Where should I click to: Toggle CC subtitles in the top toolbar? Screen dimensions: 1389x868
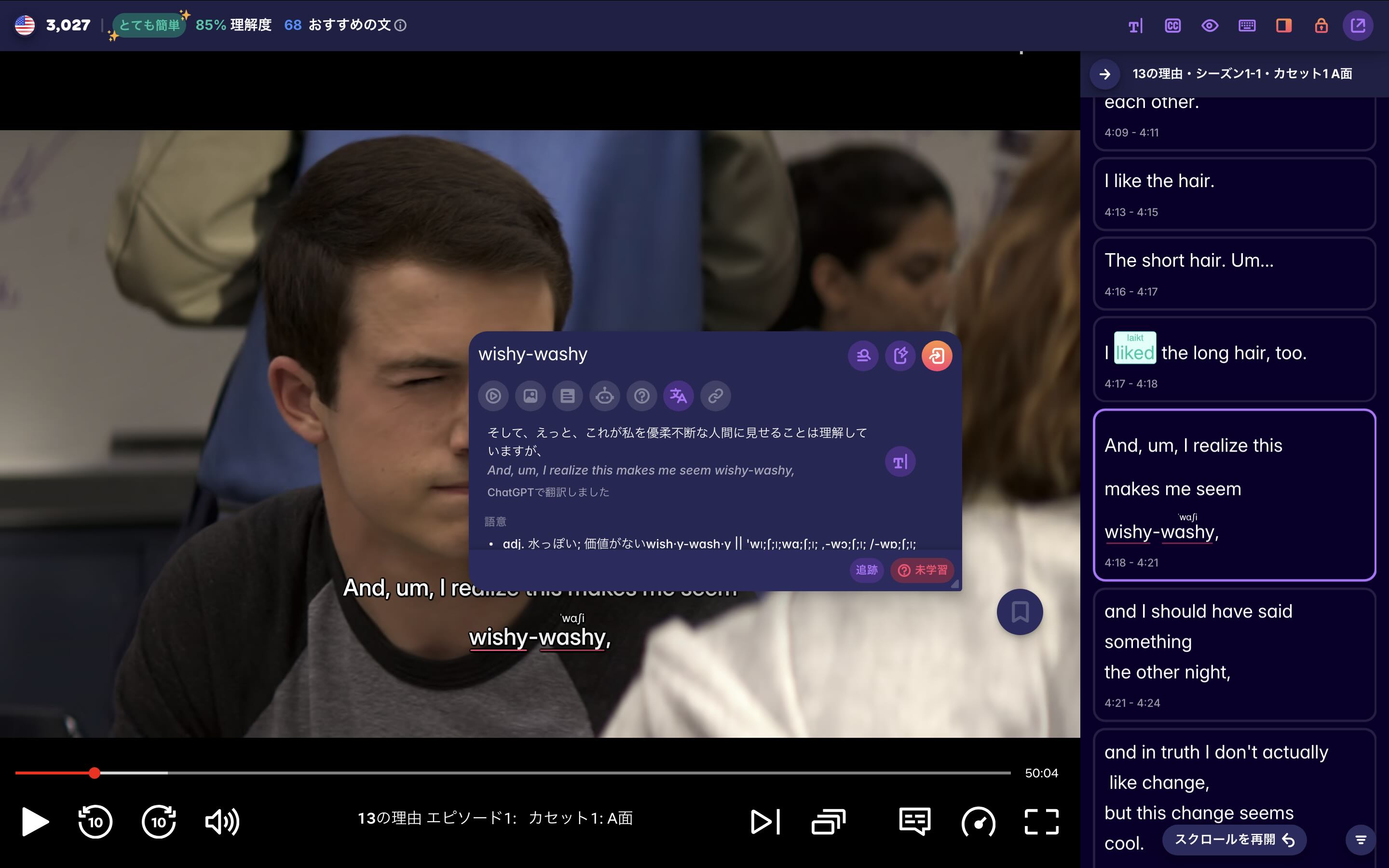coord(1173,25)
